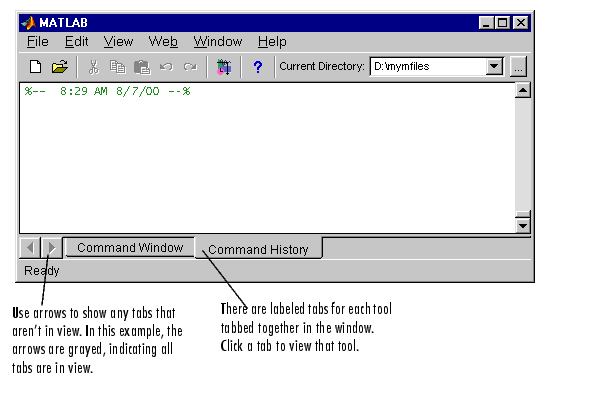
Task: Open the File menu
Action: [x=38, y=41]
